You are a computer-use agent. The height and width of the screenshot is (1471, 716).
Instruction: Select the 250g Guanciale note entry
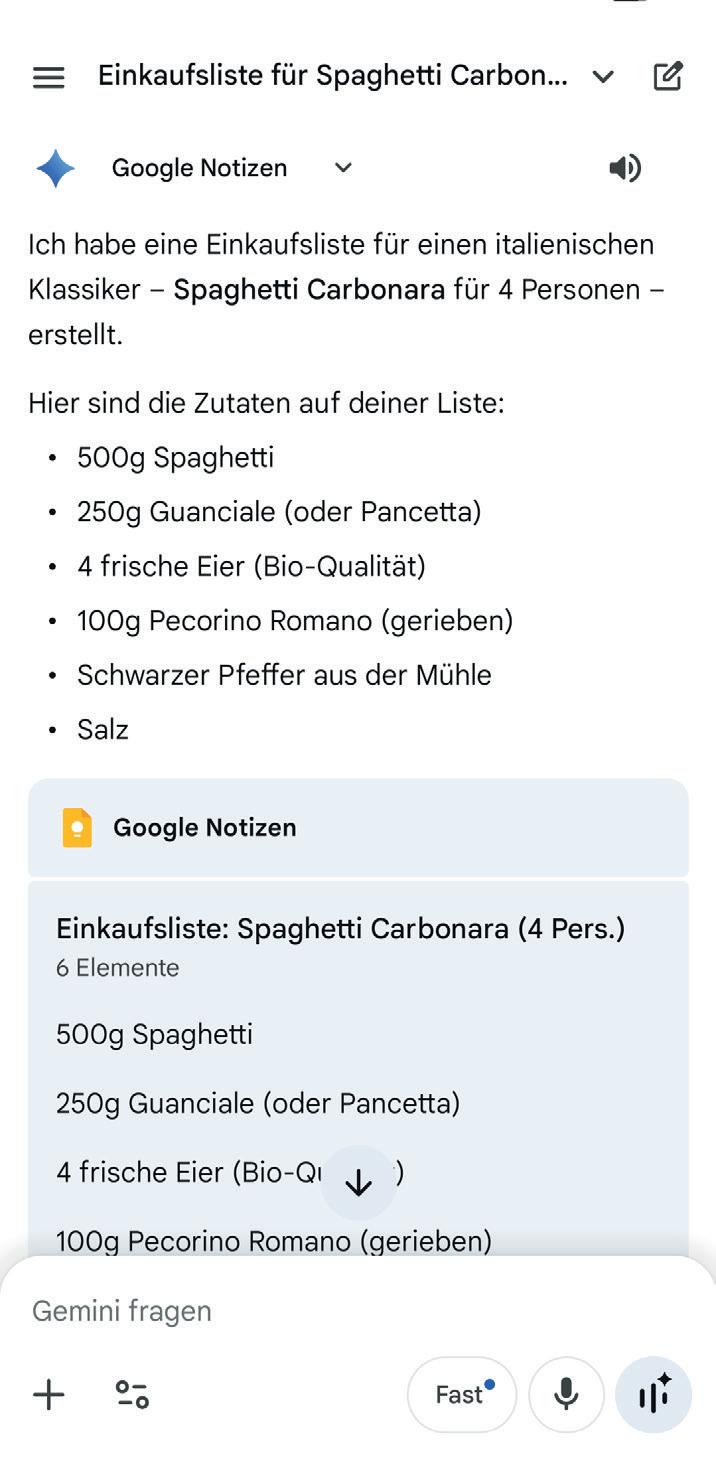click(x=258, y=1104)
